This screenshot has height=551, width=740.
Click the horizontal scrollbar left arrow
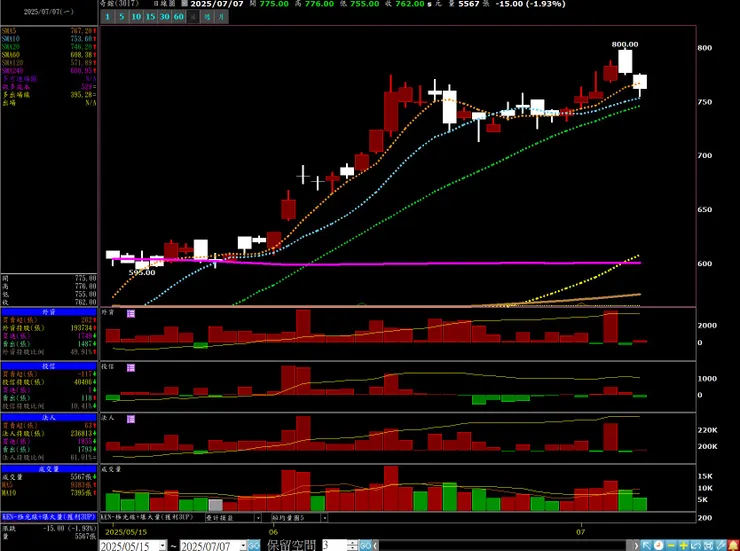pos(376,546)
